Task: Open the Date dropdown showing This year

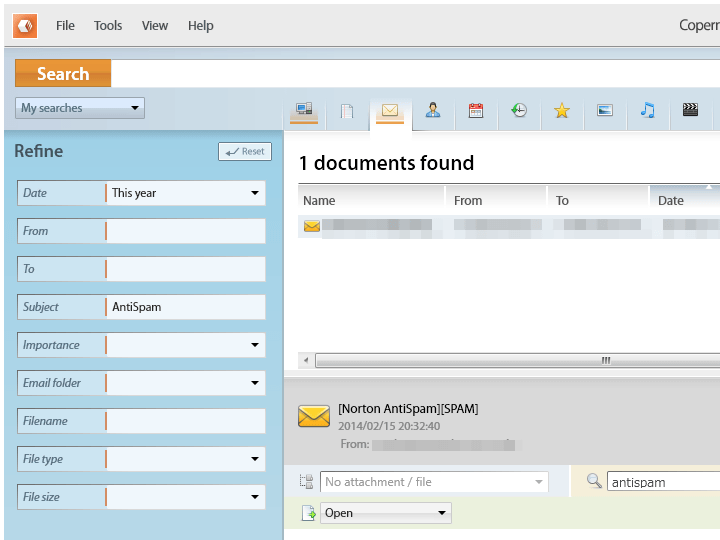Action: coord(186,193)
